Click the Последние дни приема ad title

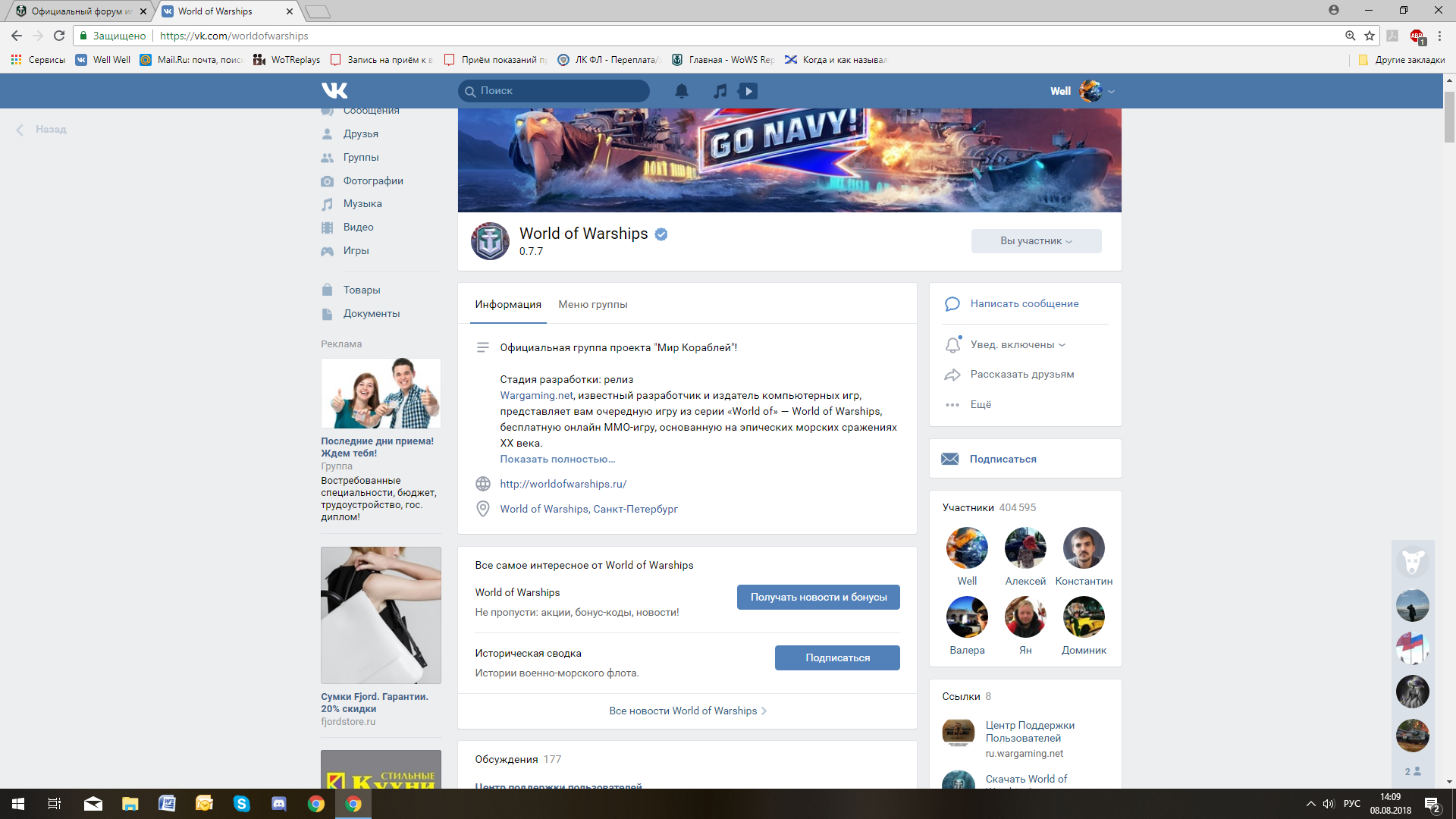[377, 447]
